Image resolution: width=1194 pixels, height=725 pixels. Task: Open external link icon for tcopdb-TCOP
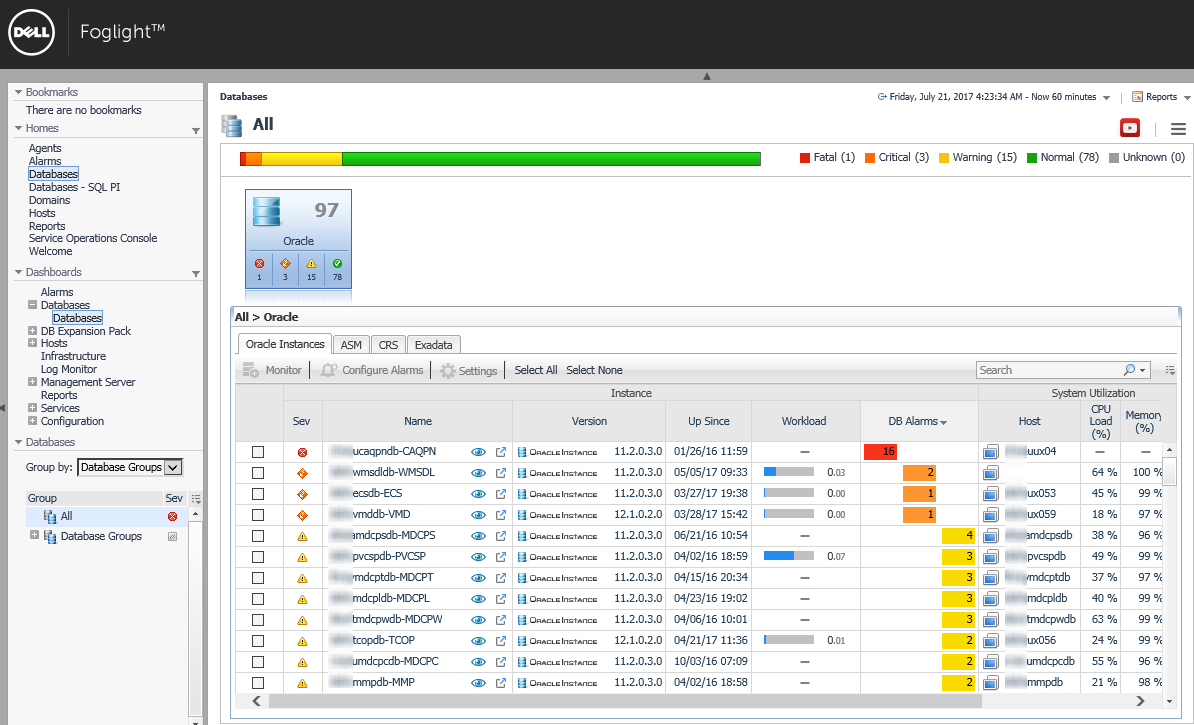tap(501, 640)
